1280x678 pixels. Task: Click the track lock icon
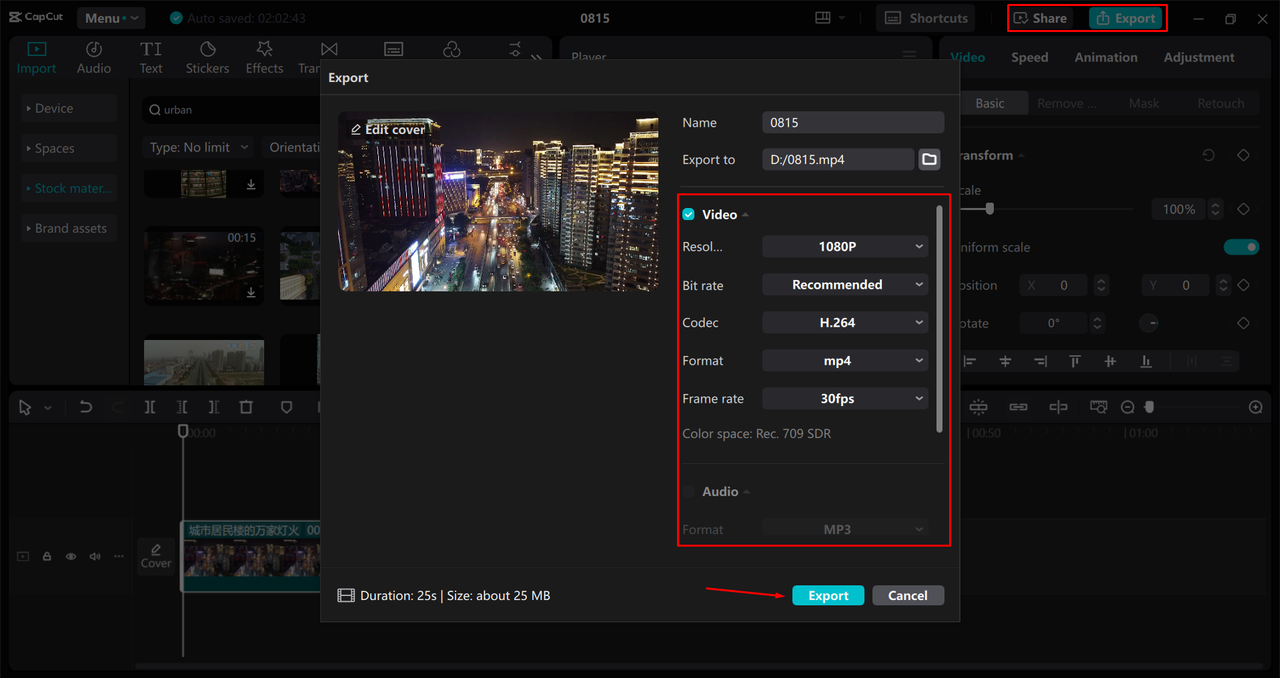tap(47, 556)
